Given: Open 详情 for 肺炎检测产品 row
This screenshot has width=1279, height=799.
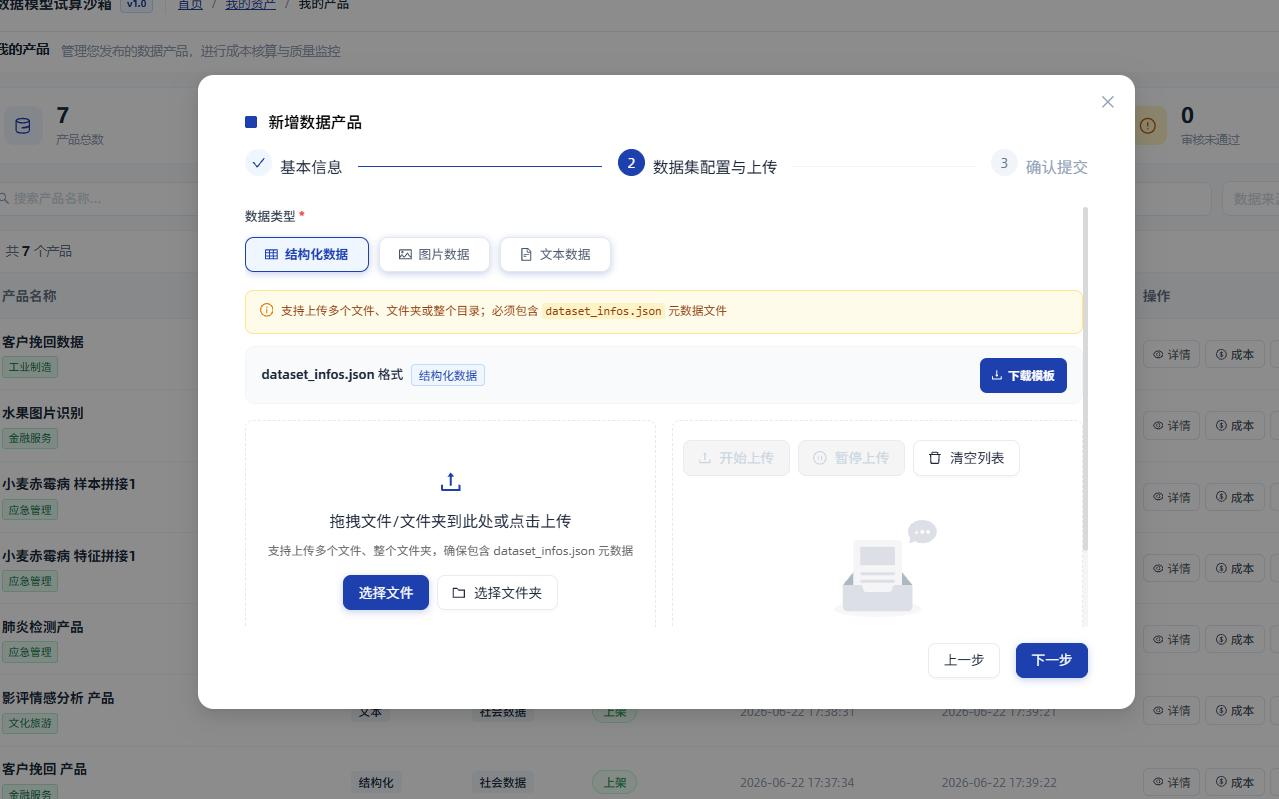Looking at the screenshot, I should click(1171, 639).
